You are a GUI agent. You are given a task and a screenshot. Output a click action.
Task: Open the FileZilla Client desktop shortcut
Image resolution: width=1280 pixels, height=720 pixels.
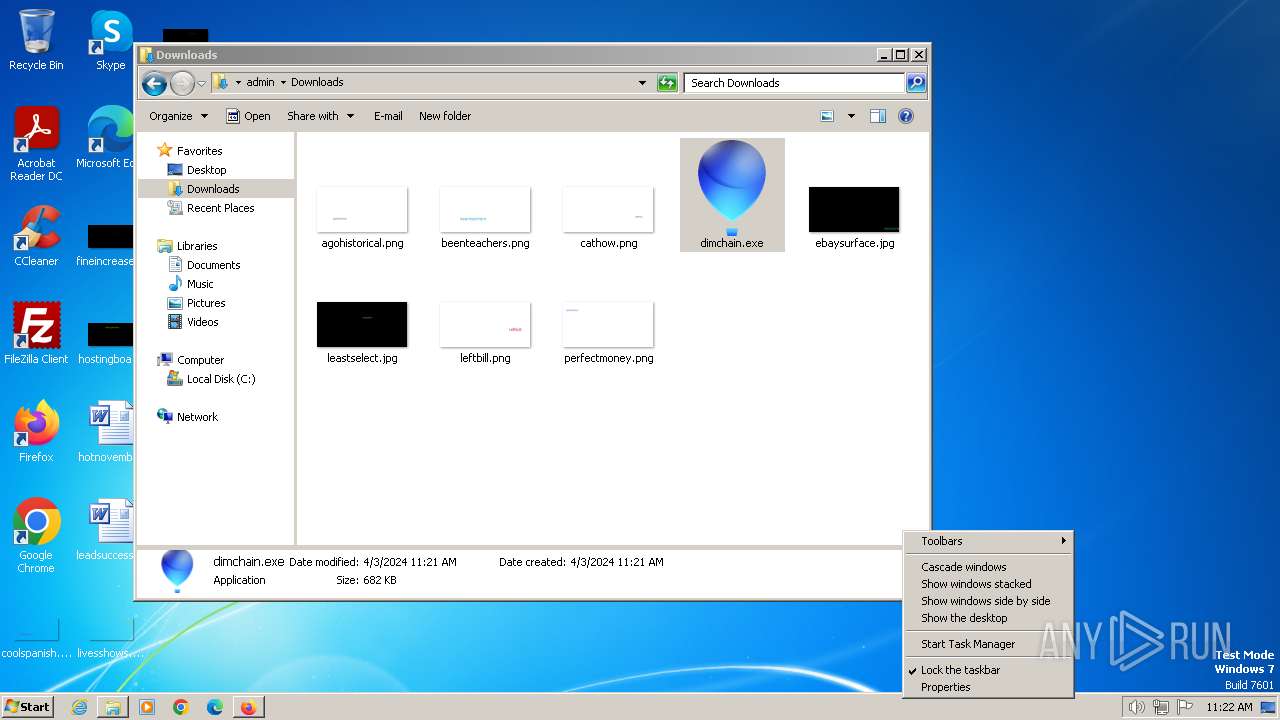(x=36, y=334)
